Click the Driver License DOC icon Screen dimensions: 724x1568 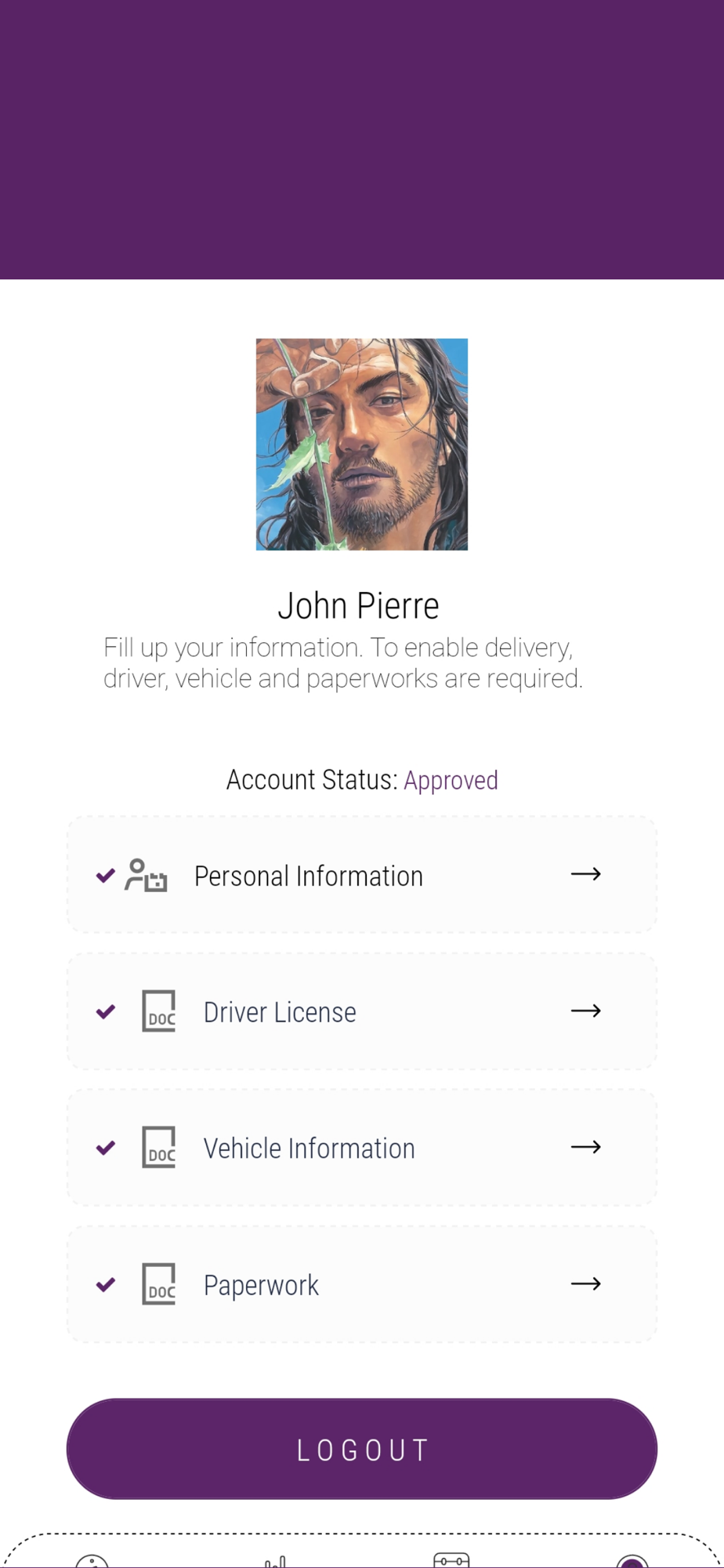tap(158, 1011)
